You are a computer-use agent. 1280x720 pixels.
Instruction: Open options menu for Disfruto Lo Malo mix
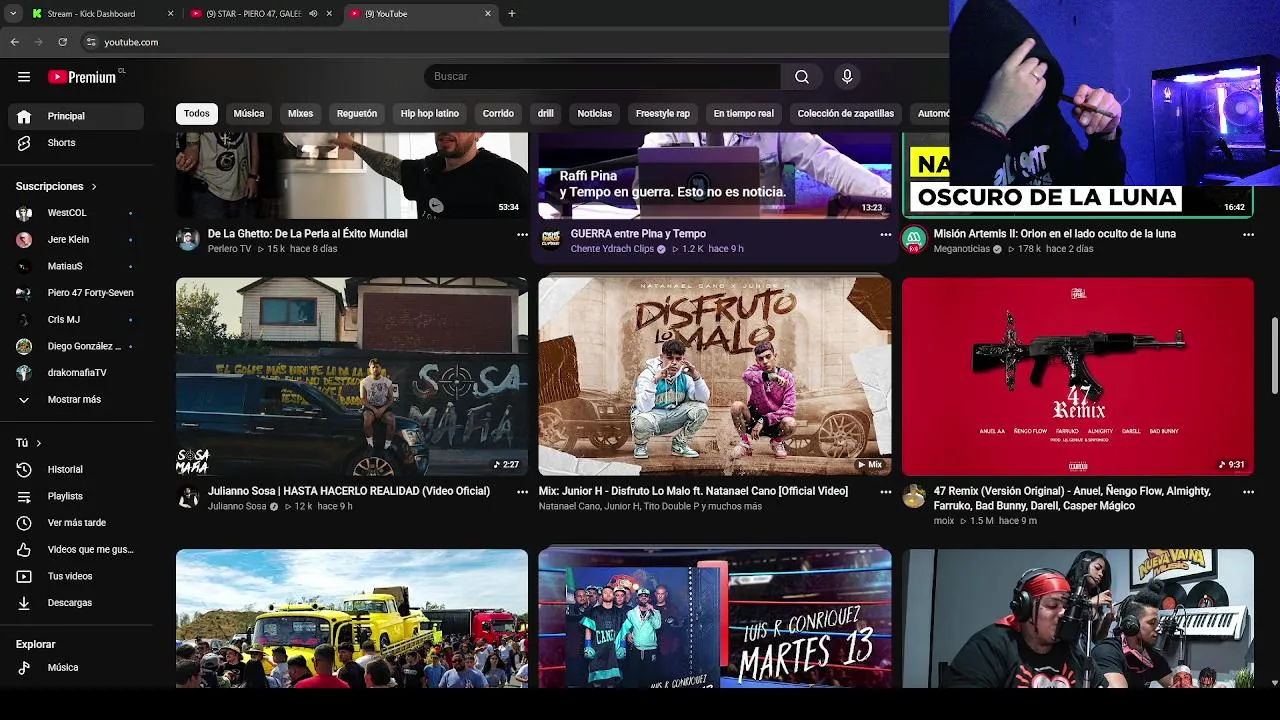(x=885, y=492)
